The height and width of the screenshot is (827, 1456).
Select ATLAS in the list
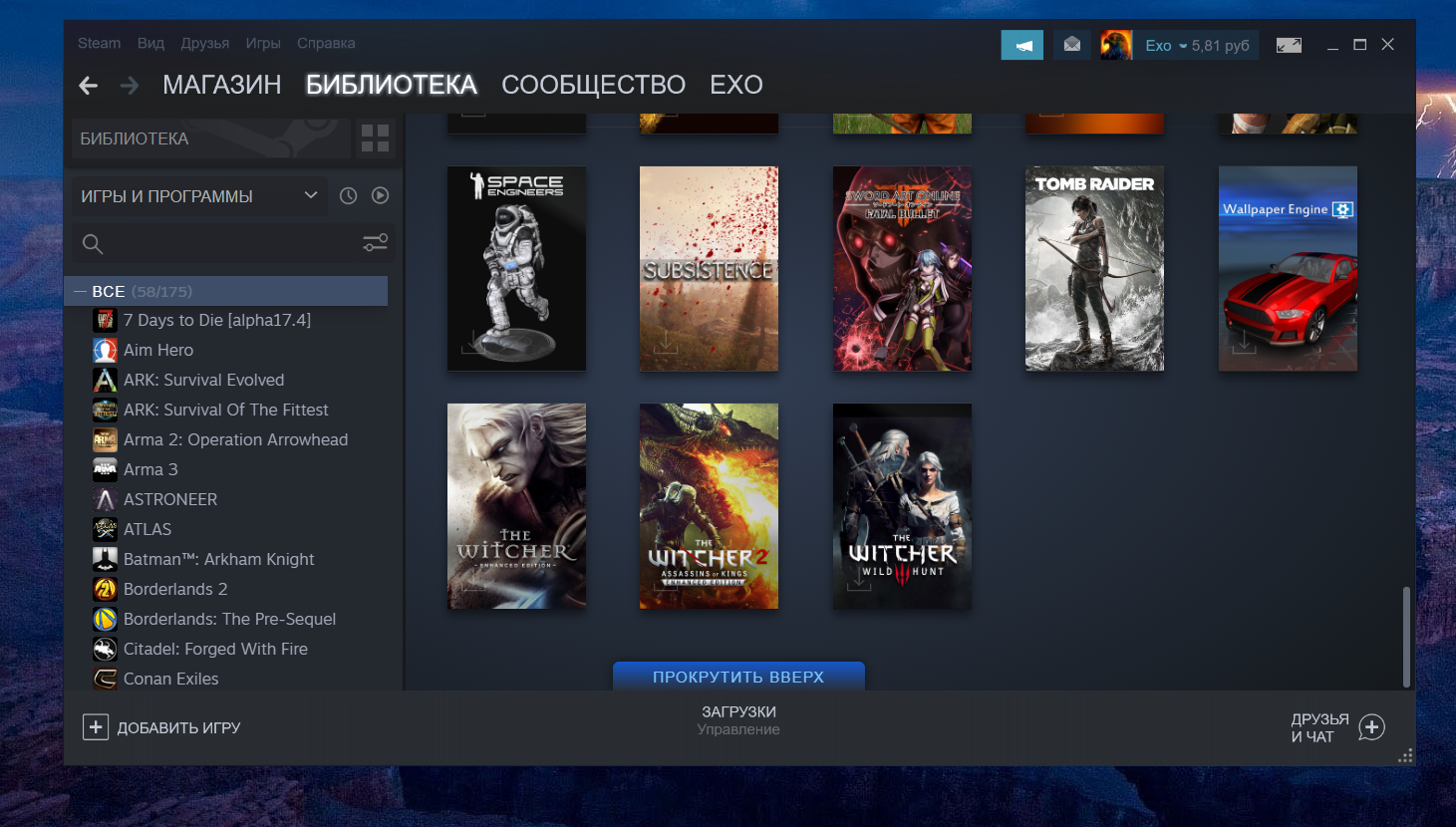click(x=147, y=529)
